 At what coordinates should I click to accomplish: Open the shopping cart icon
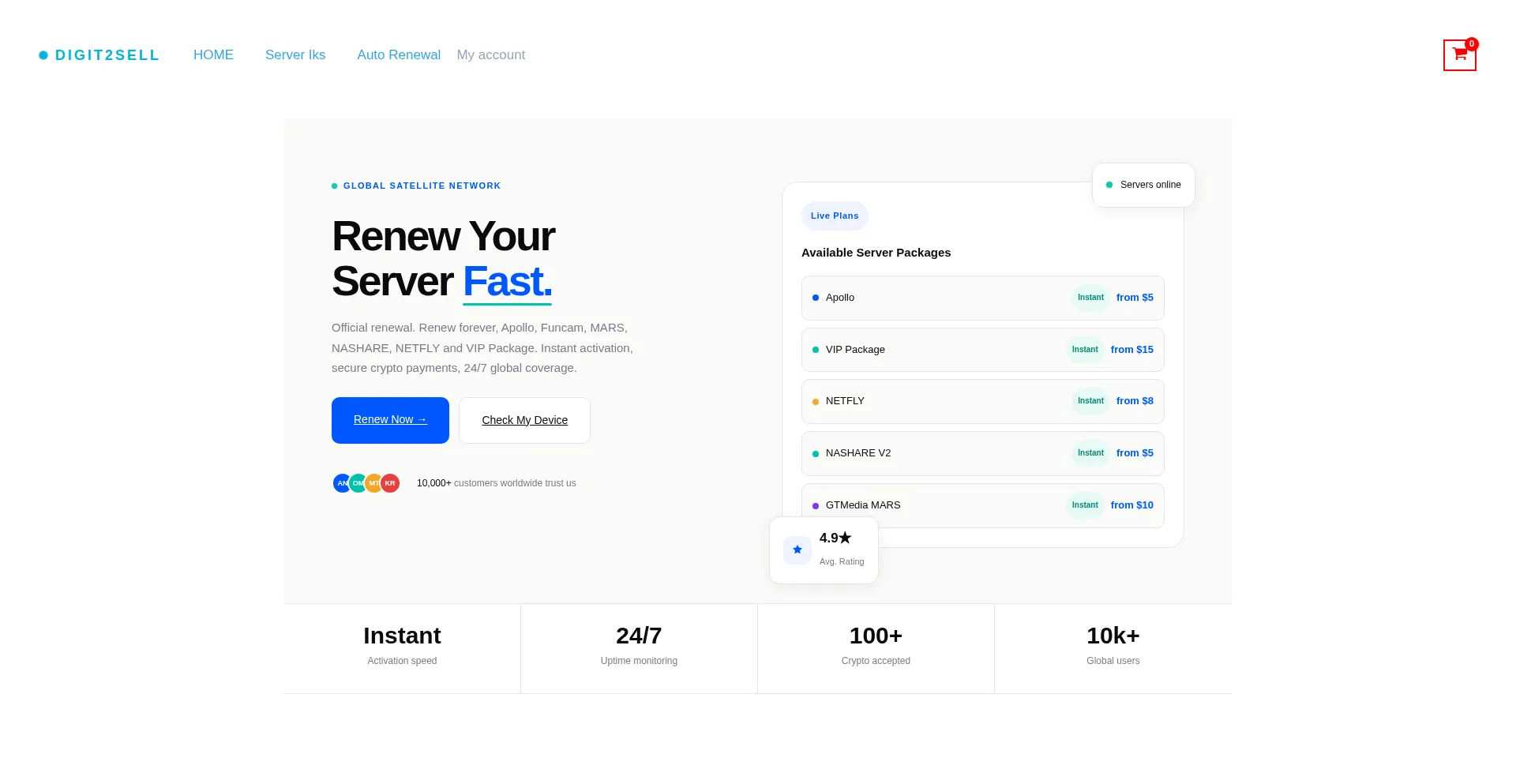point(1459,54)
